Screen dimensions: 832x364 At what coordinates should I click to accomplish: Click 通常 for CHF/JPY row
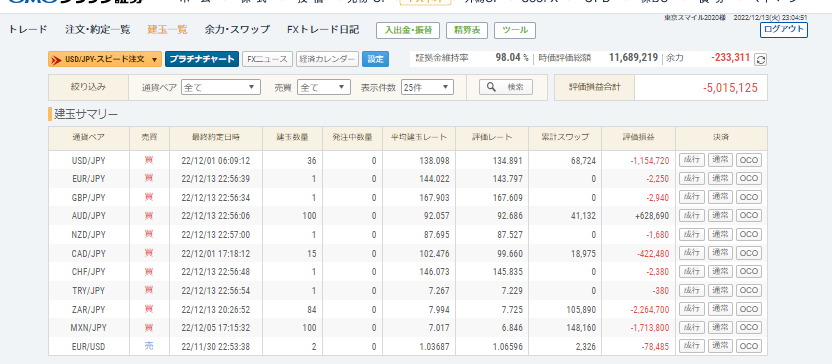(720, 271)
